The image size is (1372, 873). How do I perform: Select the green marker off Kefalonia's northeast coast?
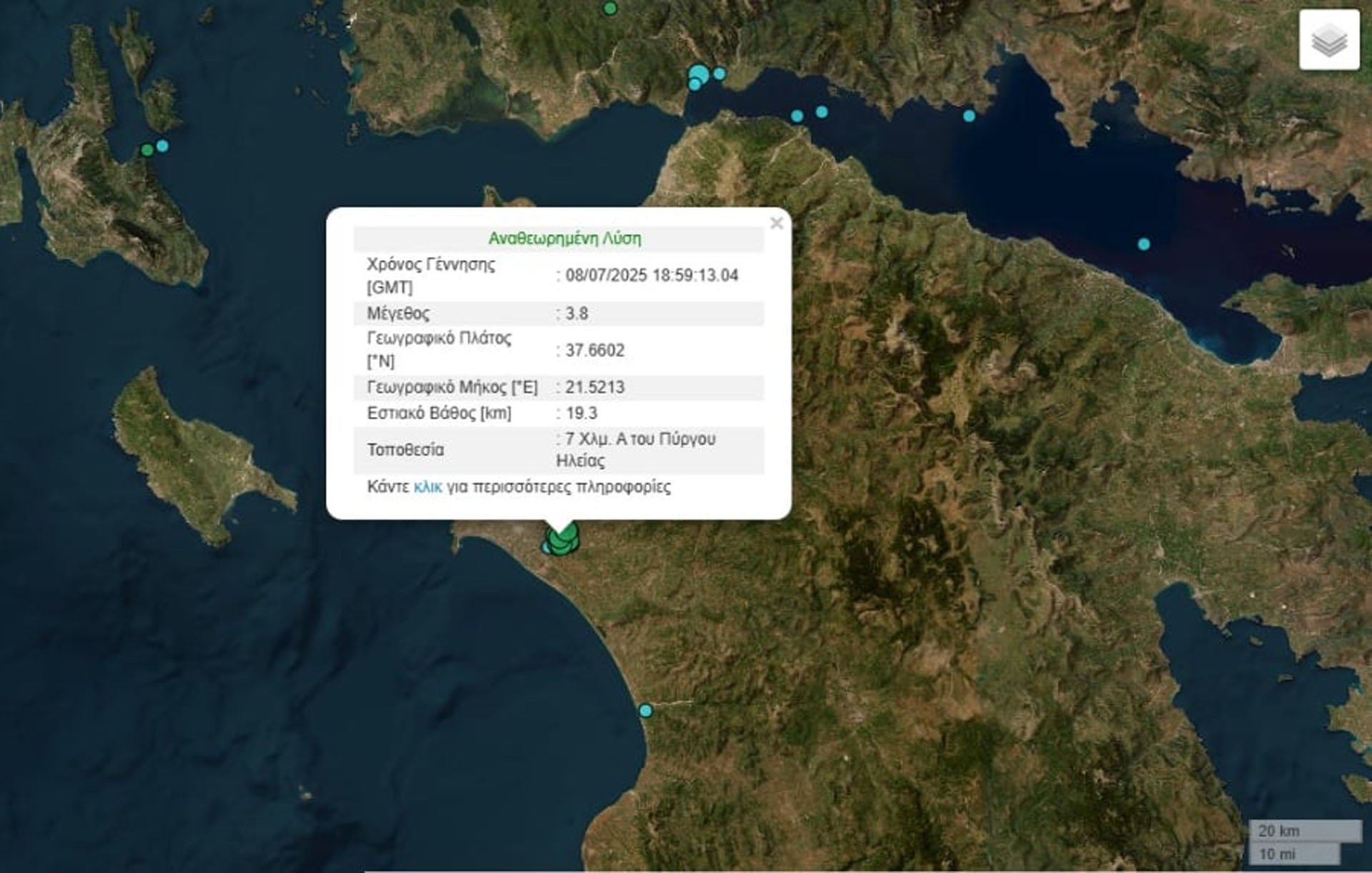(x=147, y=150)
